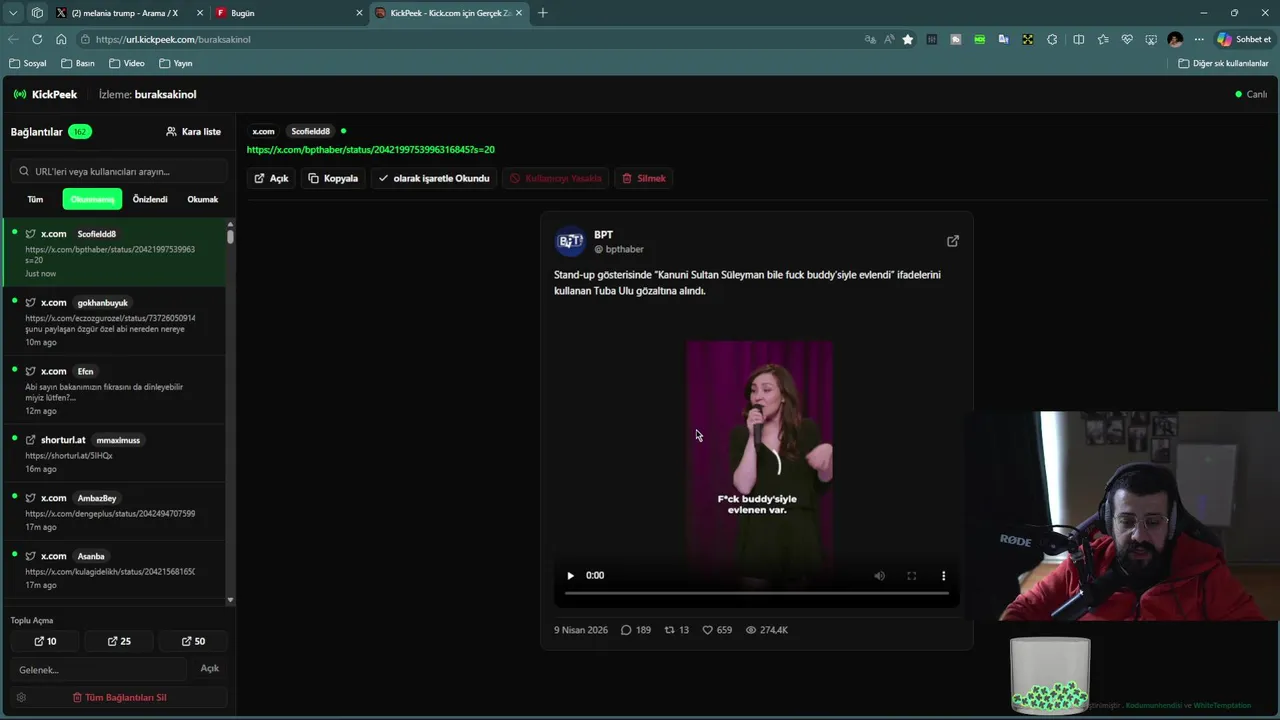Click the Kullanıcıyı Yasakla button
The image size is (1280, 720).
(556, 178)
